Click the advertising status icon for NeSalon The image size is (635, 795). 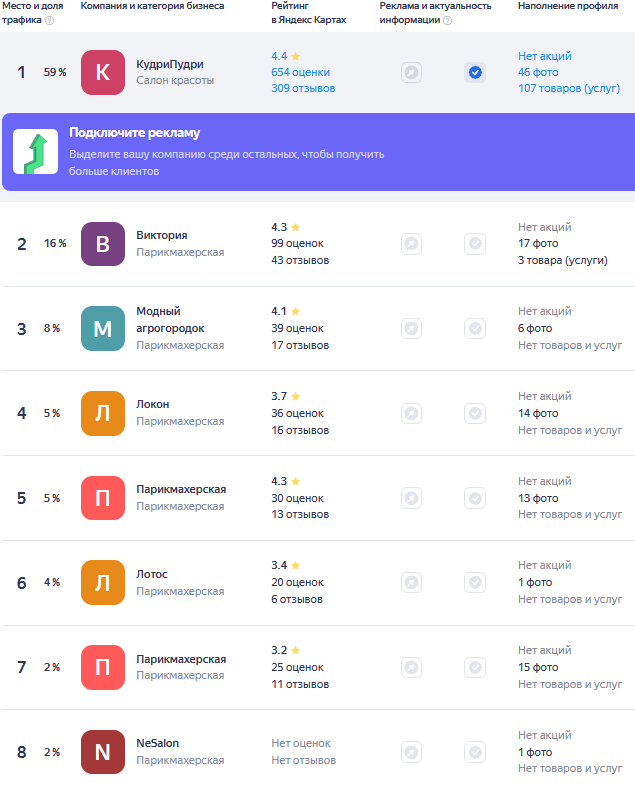[411, 752]
